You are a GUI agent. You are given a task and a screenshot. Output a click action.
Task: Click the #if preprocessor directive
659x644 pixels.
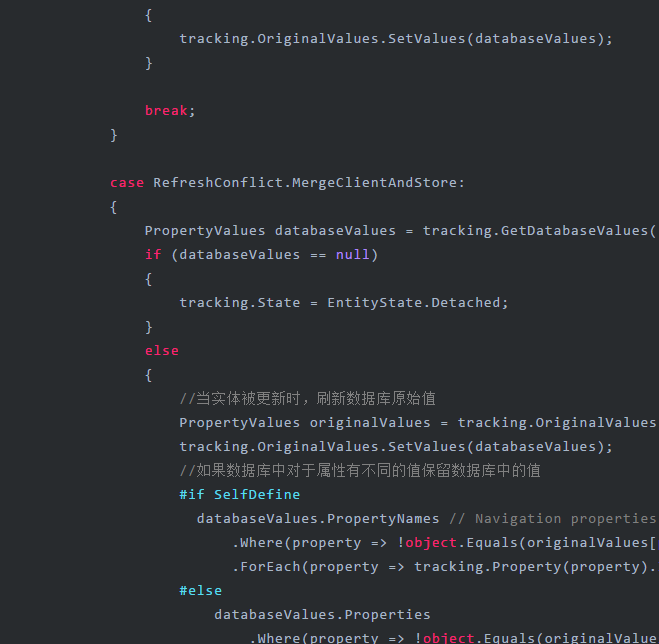192,495
